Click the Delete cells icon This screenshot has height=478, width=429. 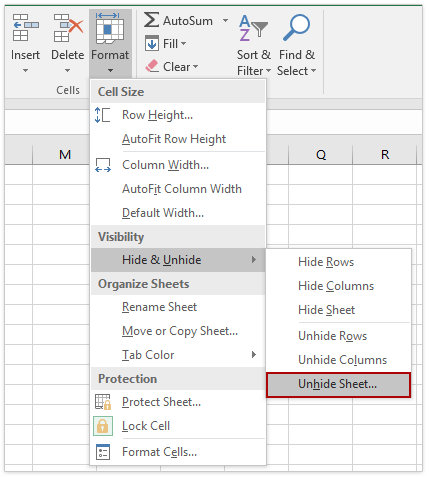click(68, 28)
